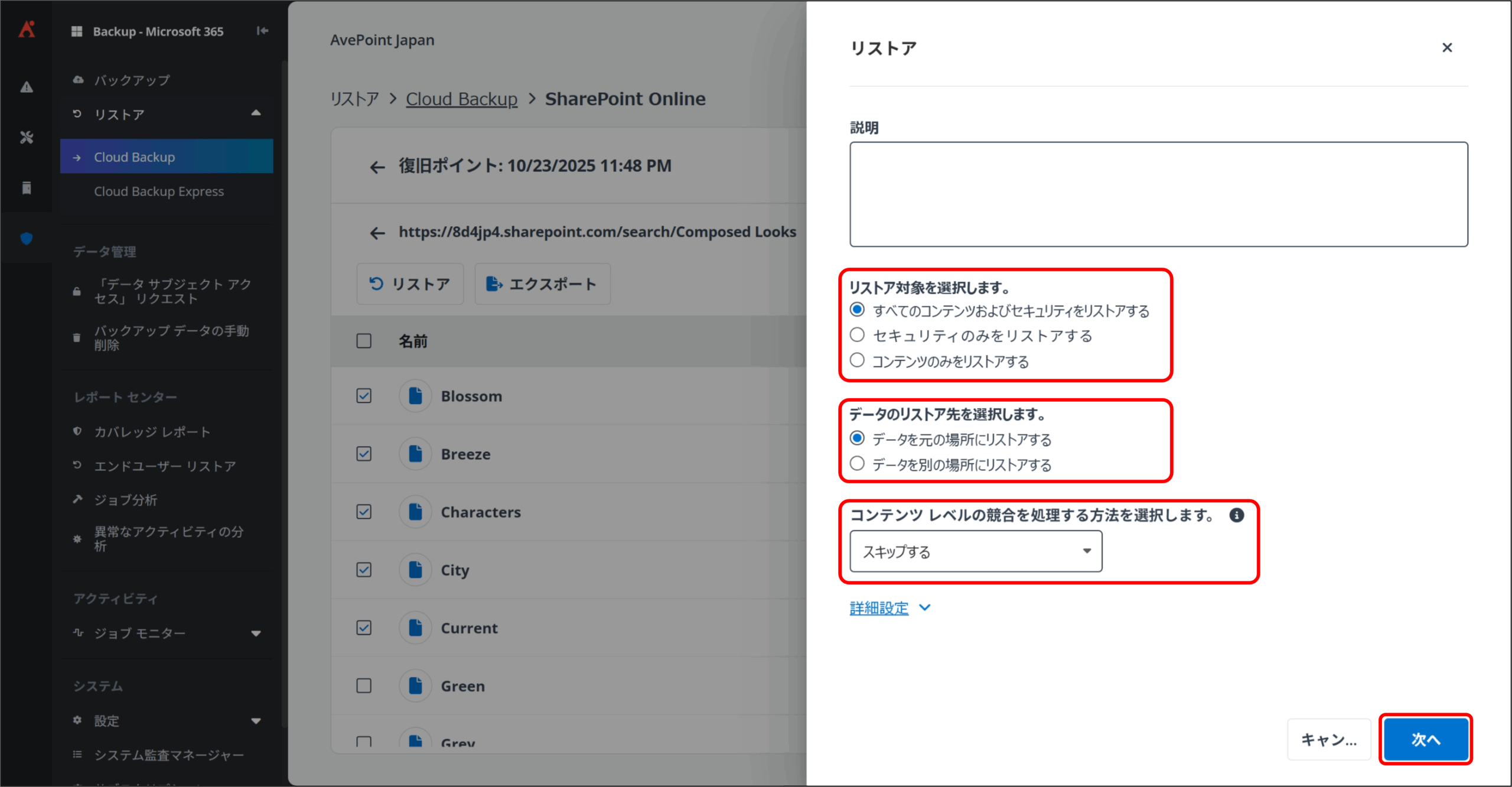The height and width of the screenshot is (787, 1512).
Task: Collapse the sidebar with the collapse icon
Action: (263, 31)
